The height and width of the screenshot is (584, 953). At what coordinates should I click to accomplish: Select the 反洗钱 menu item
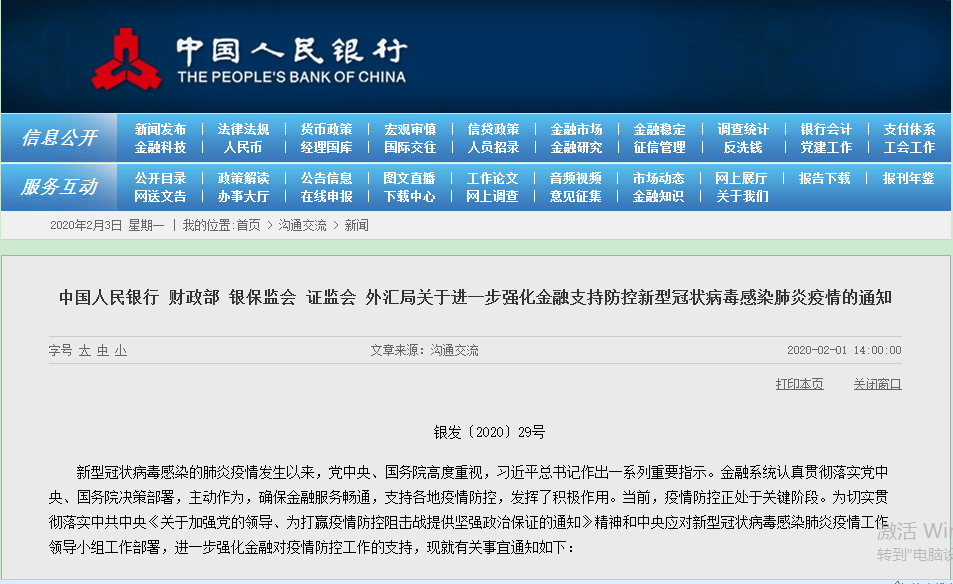pos(743,148)
